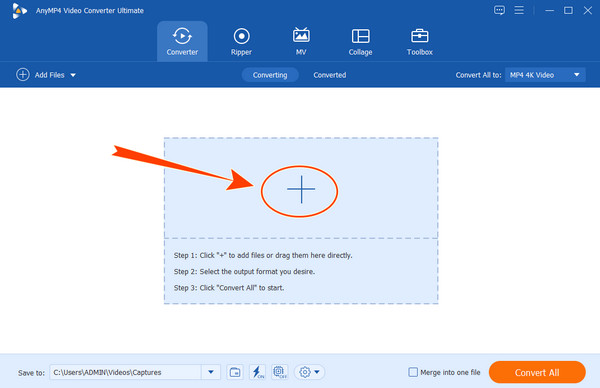Click the AnyMP4 app logo

[19, 11]
